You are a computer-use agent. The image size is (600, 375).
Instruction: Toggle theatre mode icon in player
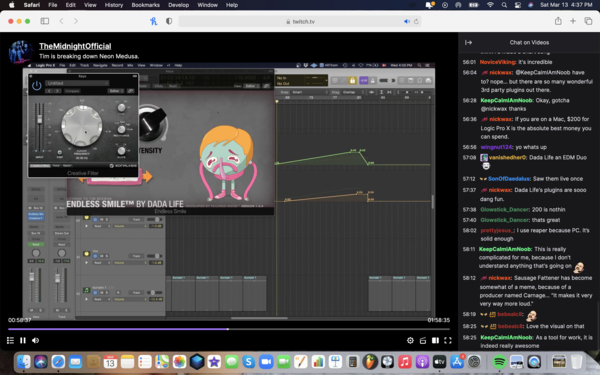(435, 340)
